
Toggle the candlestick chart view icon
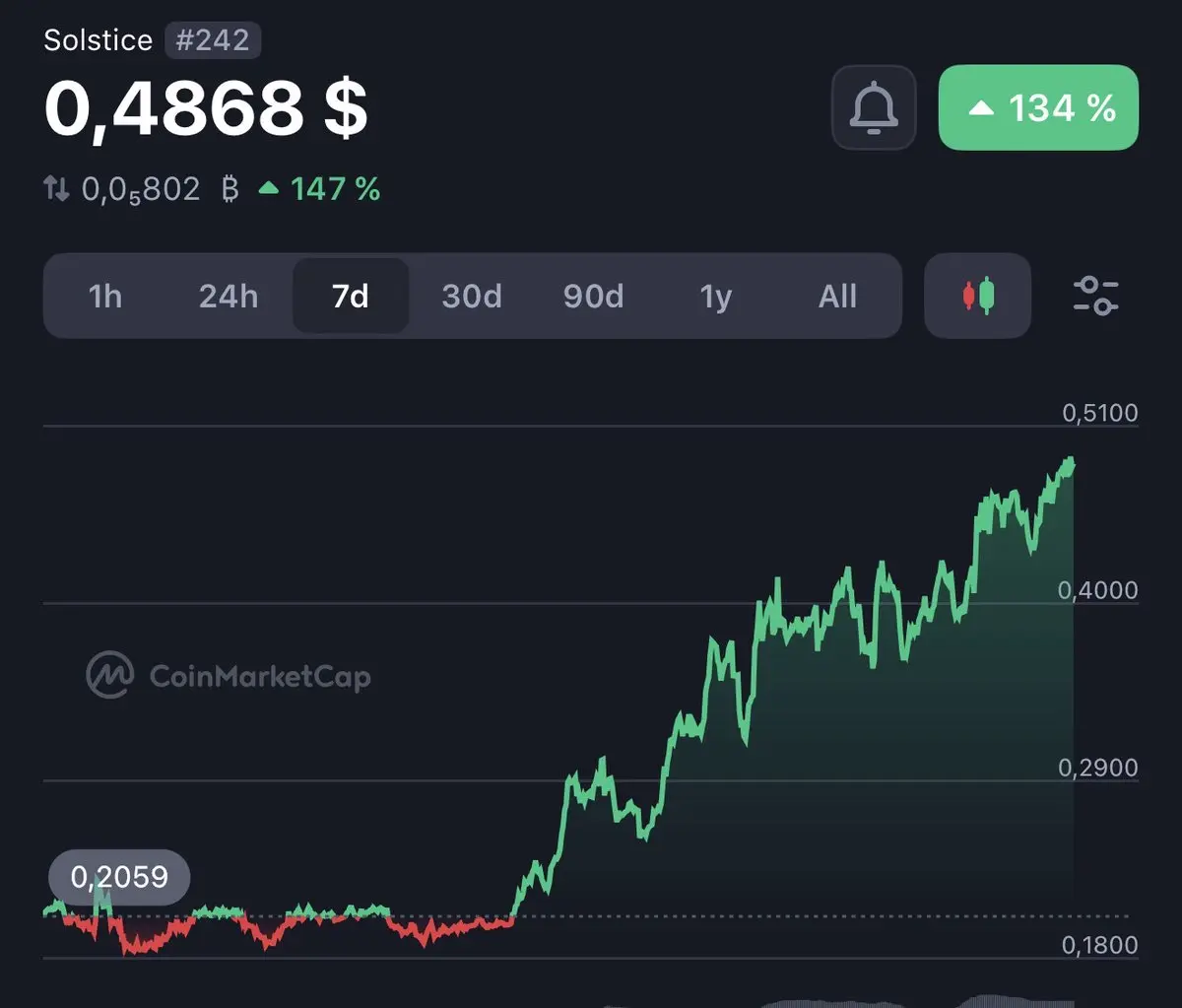pos(978,296)
